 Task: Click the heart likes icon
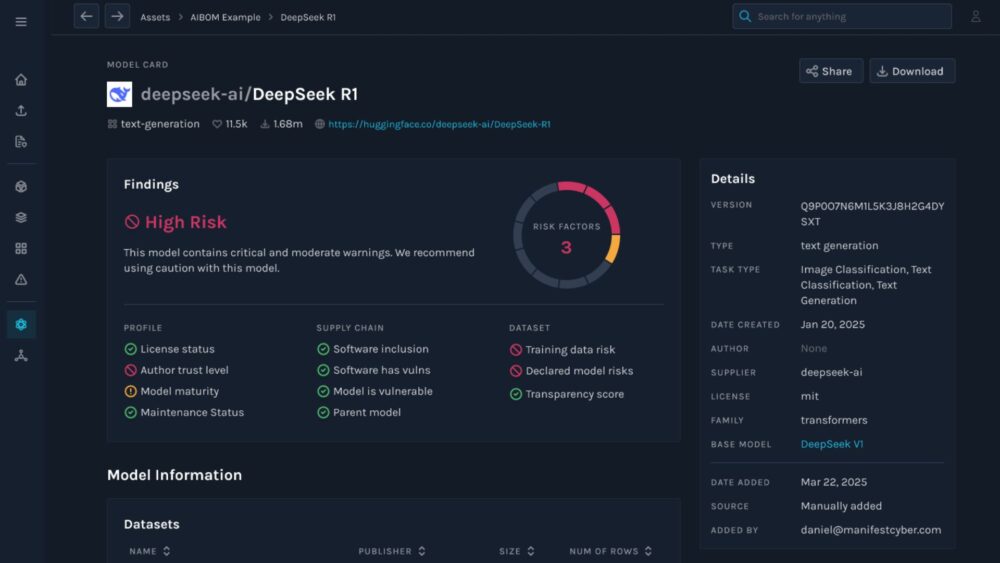click(x=217, y=124)
